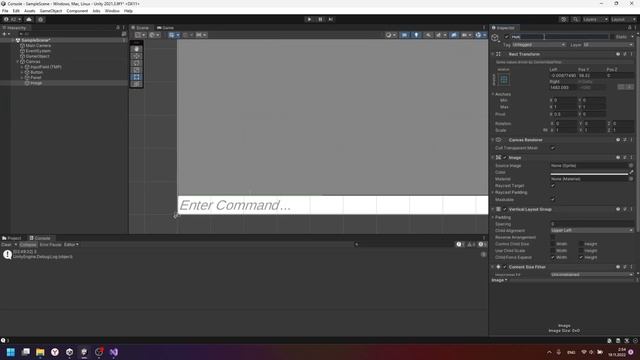This screenshot has height=360, width=640.
Task: Open the Editor dropdown in Console
Action: [71, 244]
